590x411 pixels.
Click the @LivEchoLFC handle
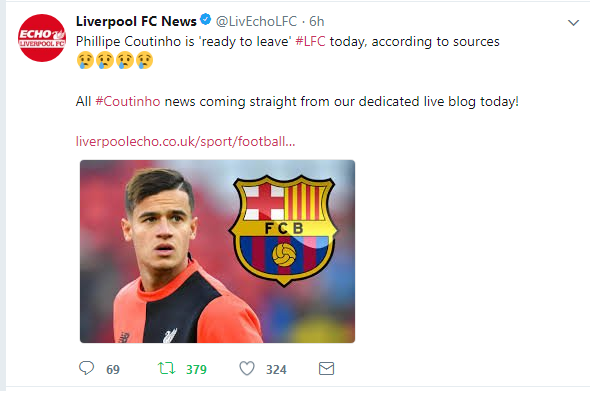pyautogui.click(x=256, y=21)
